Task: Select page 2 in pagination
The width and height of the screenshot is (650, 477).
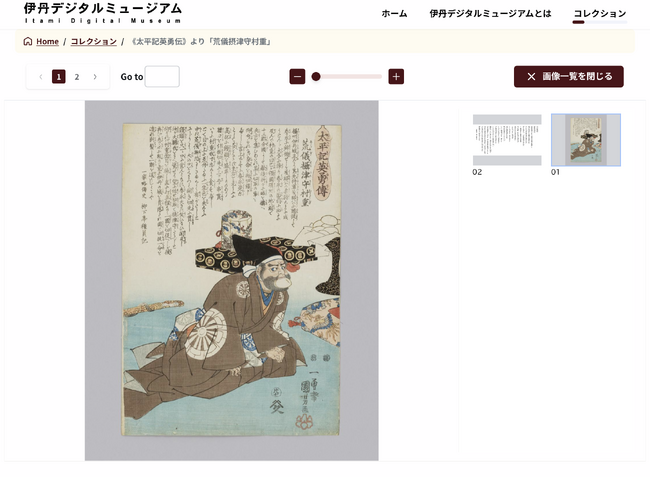Action: coord(77,77)
